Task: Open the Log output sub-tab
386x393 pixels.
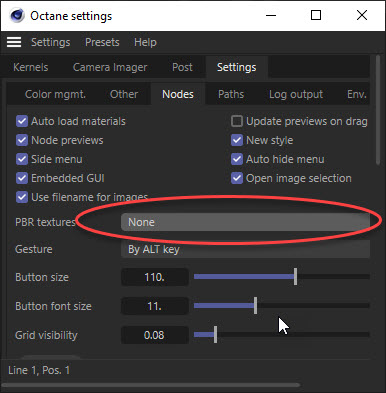Action: click(296, 94)
